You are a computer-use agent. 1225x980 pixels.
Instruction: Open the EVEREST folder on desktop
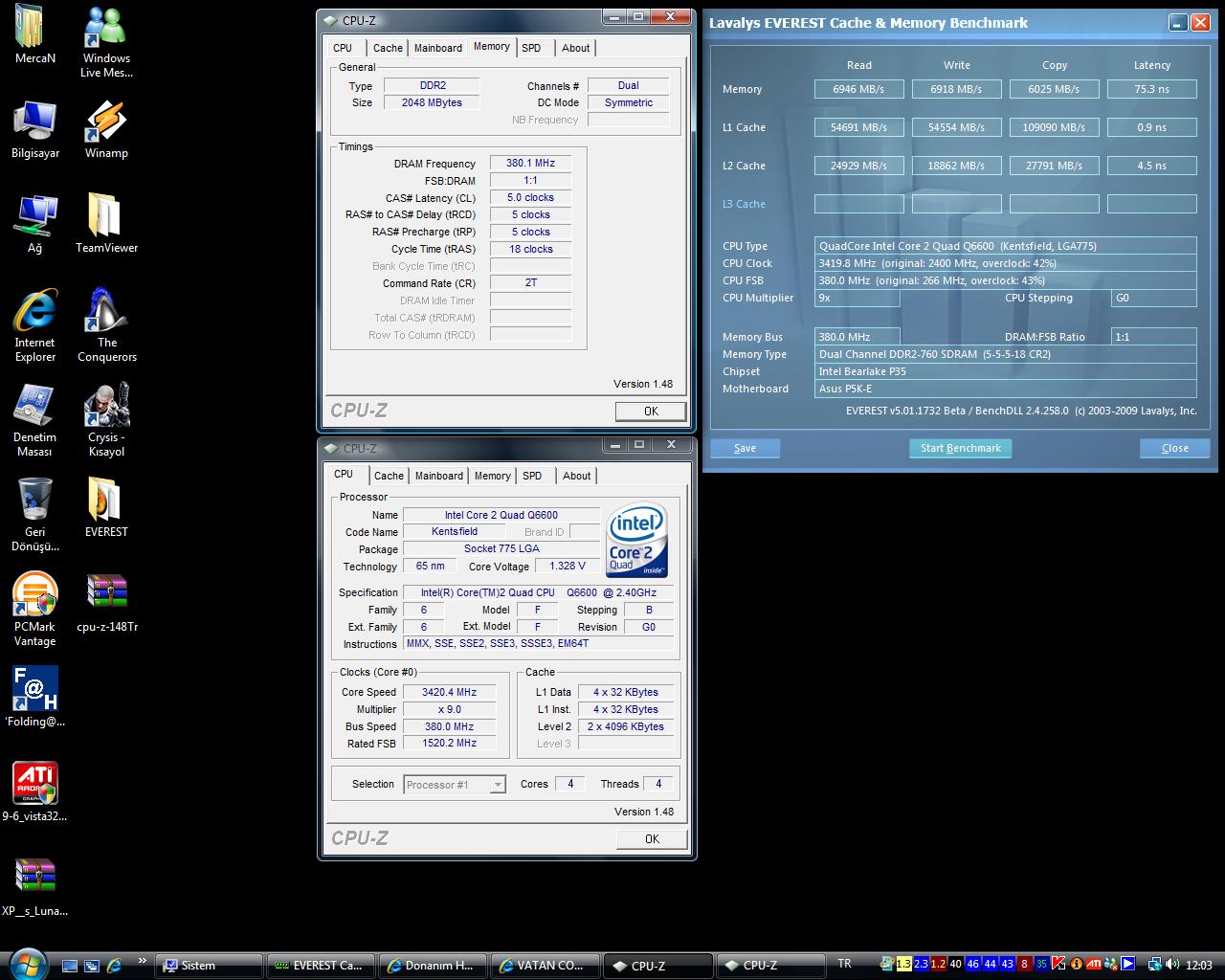click(106, 508)
